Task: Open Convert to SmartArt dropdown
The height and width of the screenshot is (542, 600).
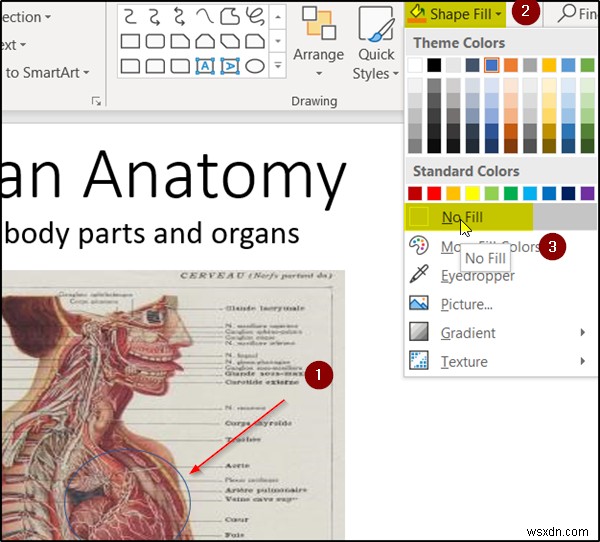Action: pyautogui.click(x=47, y=72)
